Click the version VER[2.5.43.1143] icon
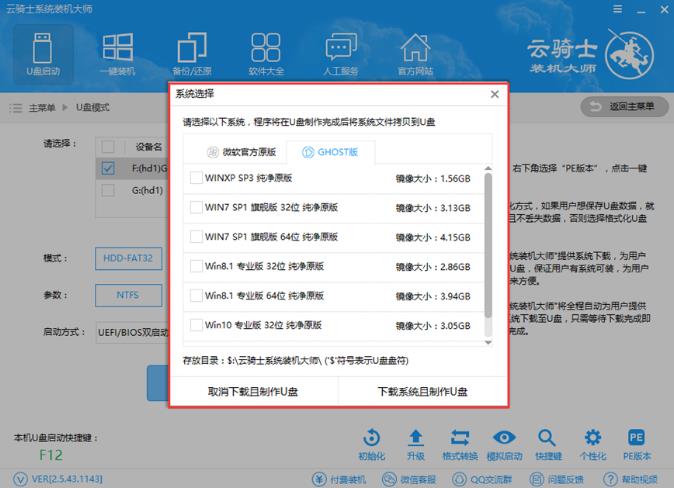 (x=20, y=479)
